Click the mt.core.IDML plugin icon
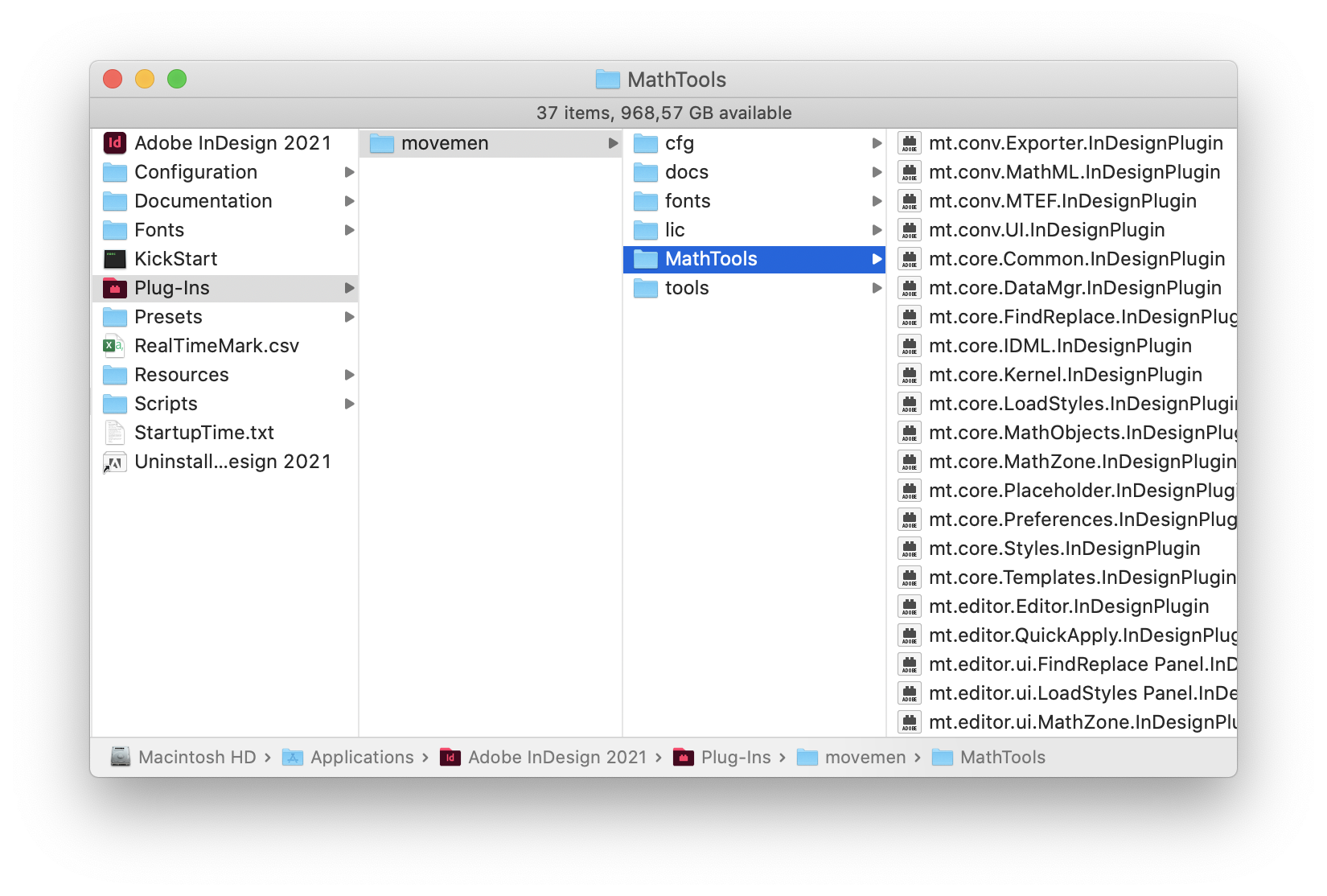The height and width of the screenshot is (896, 1327). [910, 346]
